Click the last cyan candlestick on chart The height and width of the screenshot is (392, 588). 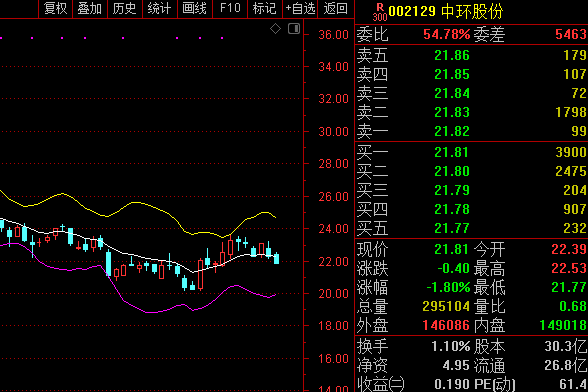(276, 258)
